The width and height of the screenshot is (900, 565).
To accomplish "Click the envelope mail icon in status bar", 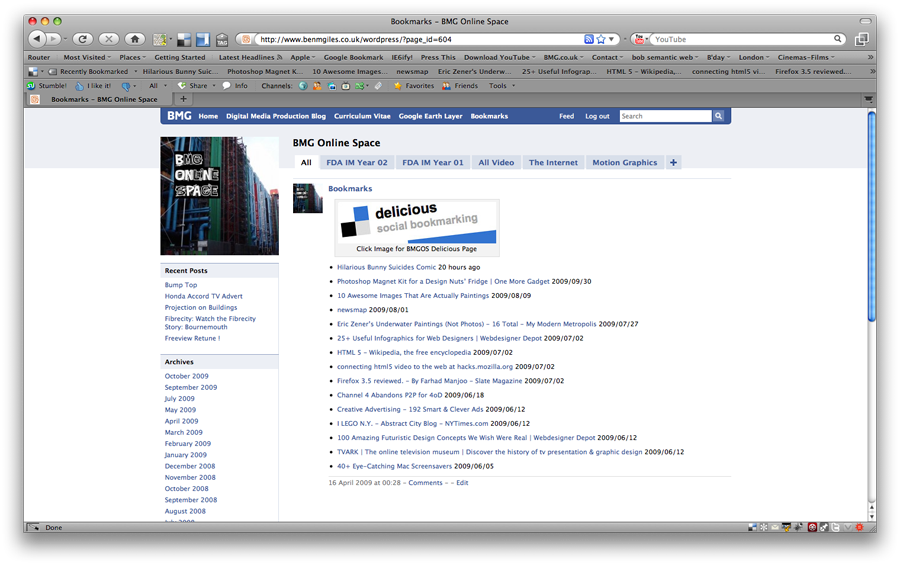I will tap(775, 527).
